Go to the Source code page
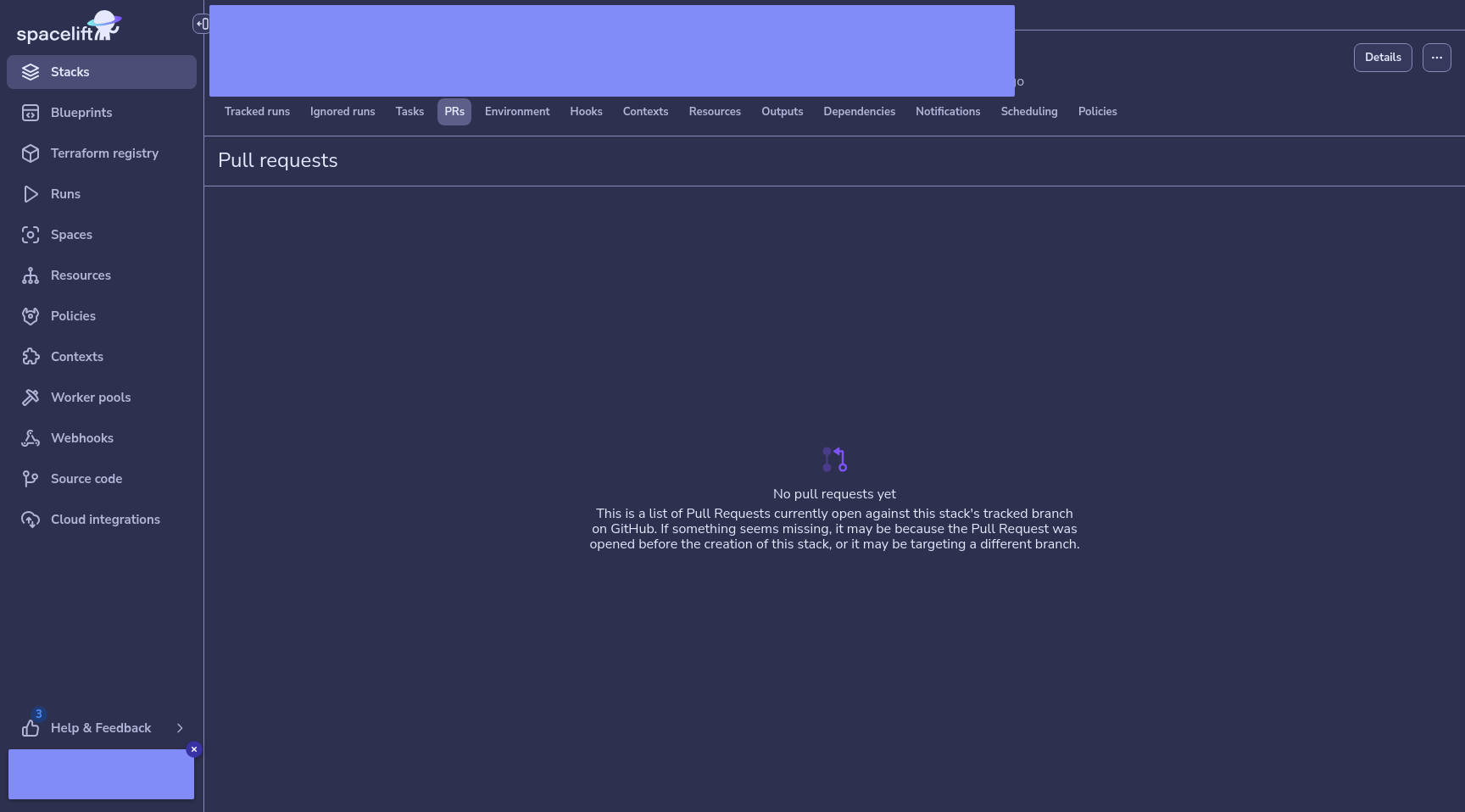The image size is (1465, 812). 86,479
